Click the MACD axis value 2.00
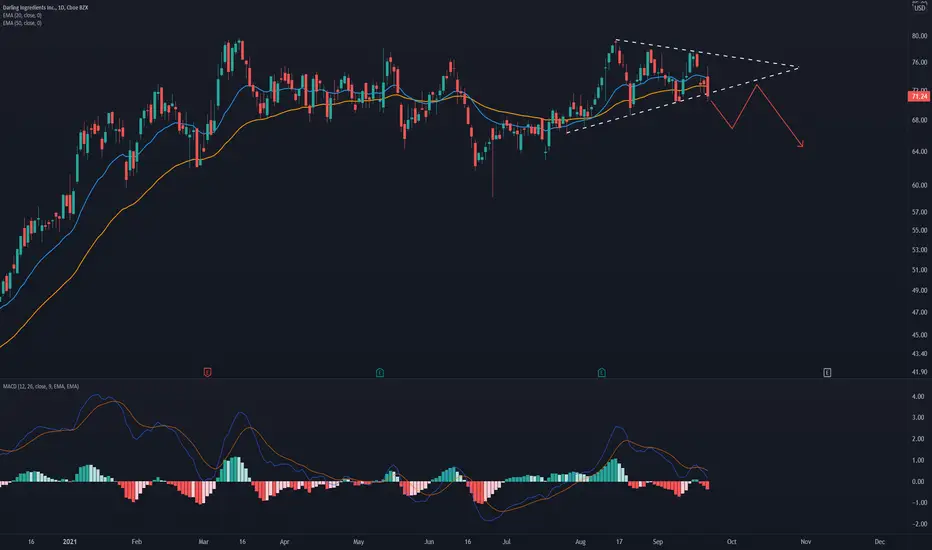Viewport: 932px width, 550px height. (x=918, y=439)
